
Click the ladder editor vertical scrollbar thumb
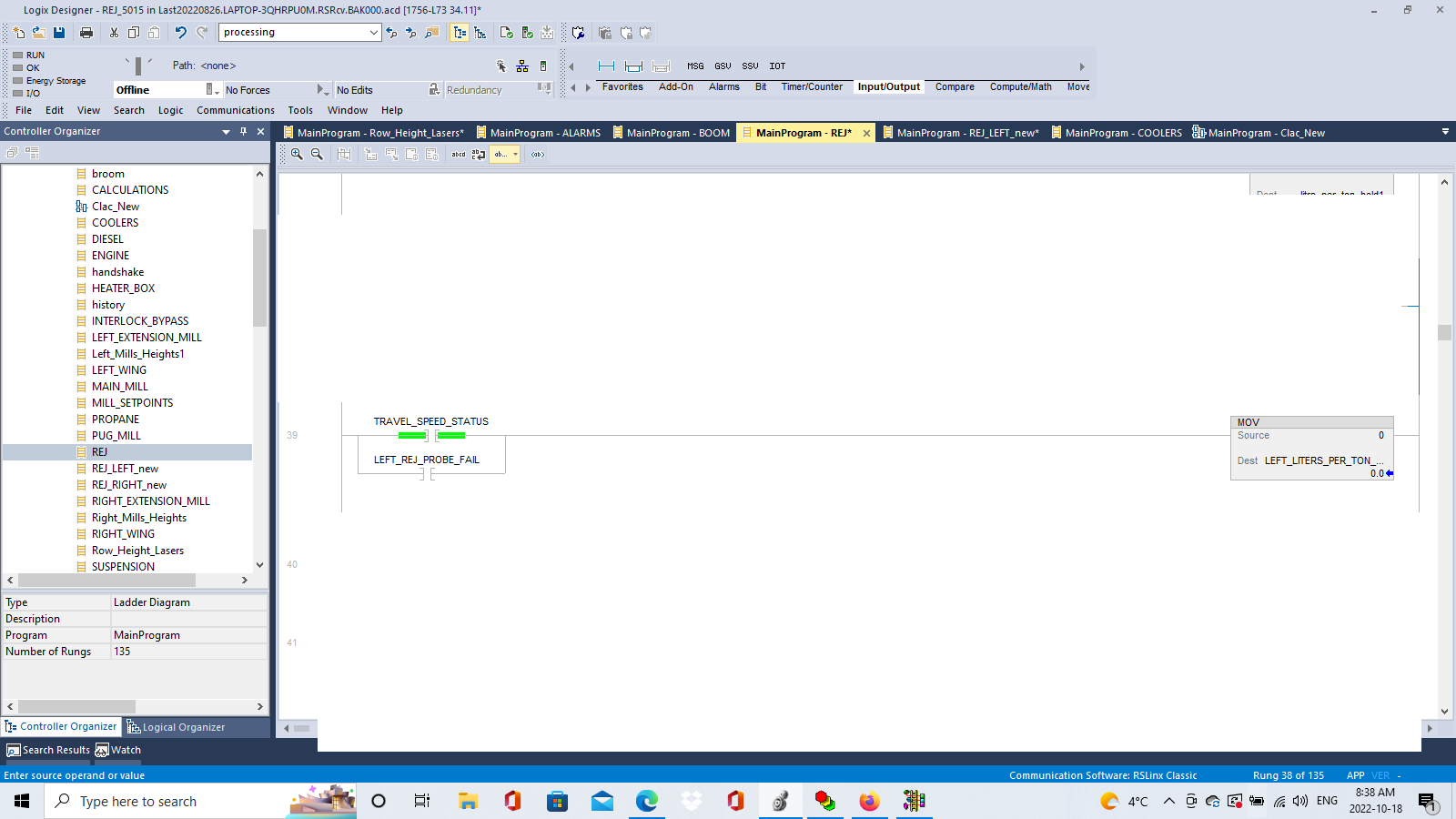click(1444, 332)
